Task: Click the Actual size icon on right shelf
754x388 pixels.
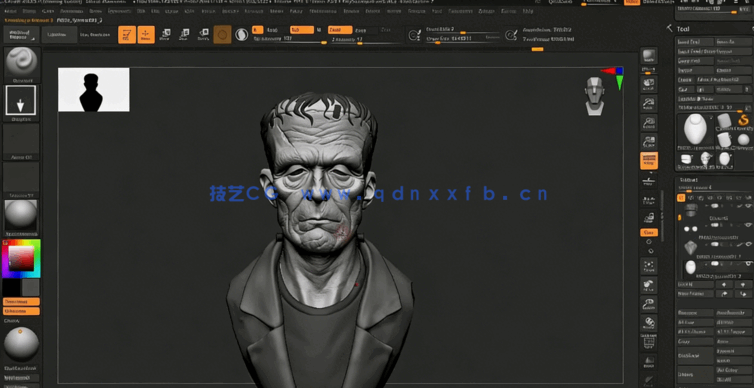Action: (649, 123)
